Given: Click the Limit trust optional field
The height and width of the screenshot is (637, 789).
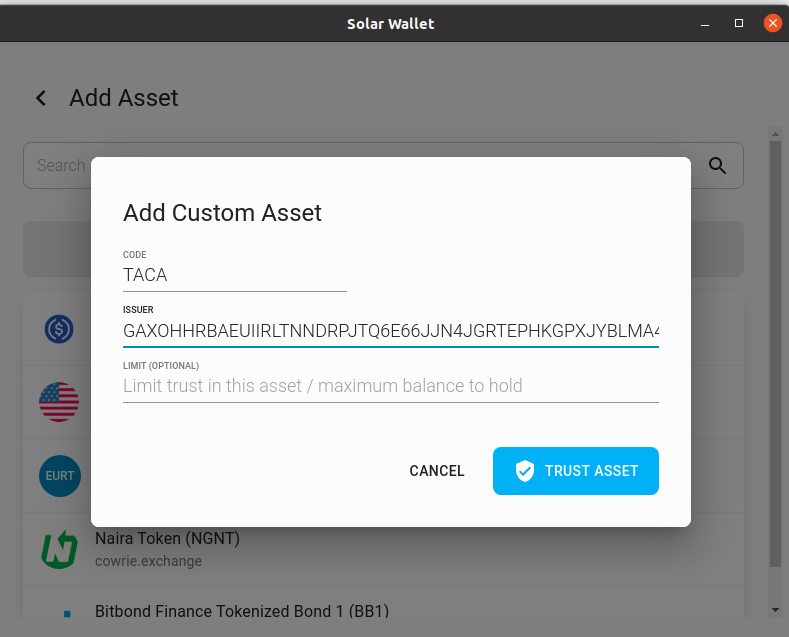Looking at the screenshot, I should point(390,386).
